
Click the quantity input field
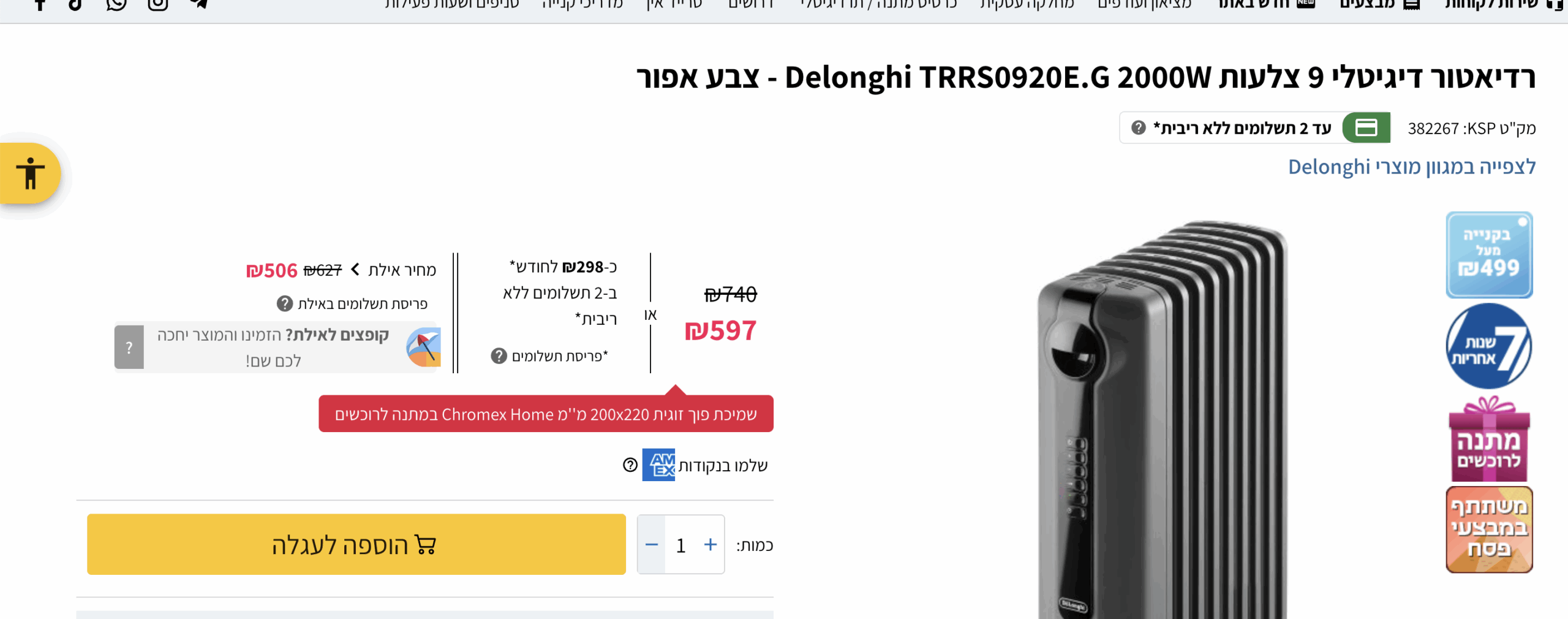pyautogui.click(x=681, y=544)
